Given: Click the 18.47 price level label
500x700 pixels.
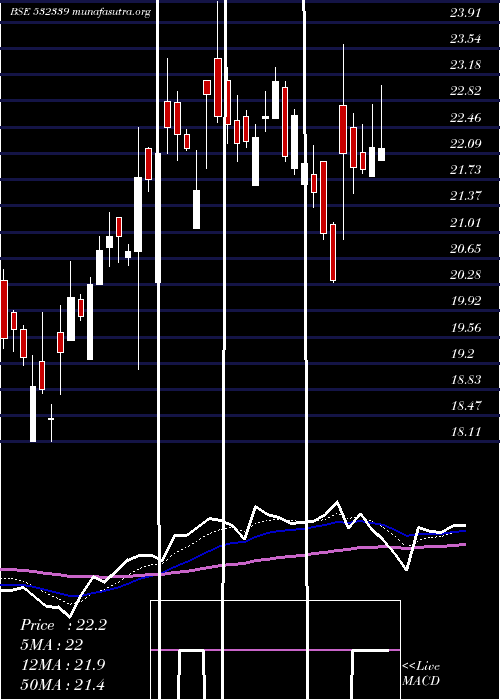Looking at the screenshot, I should click(465, 406).
